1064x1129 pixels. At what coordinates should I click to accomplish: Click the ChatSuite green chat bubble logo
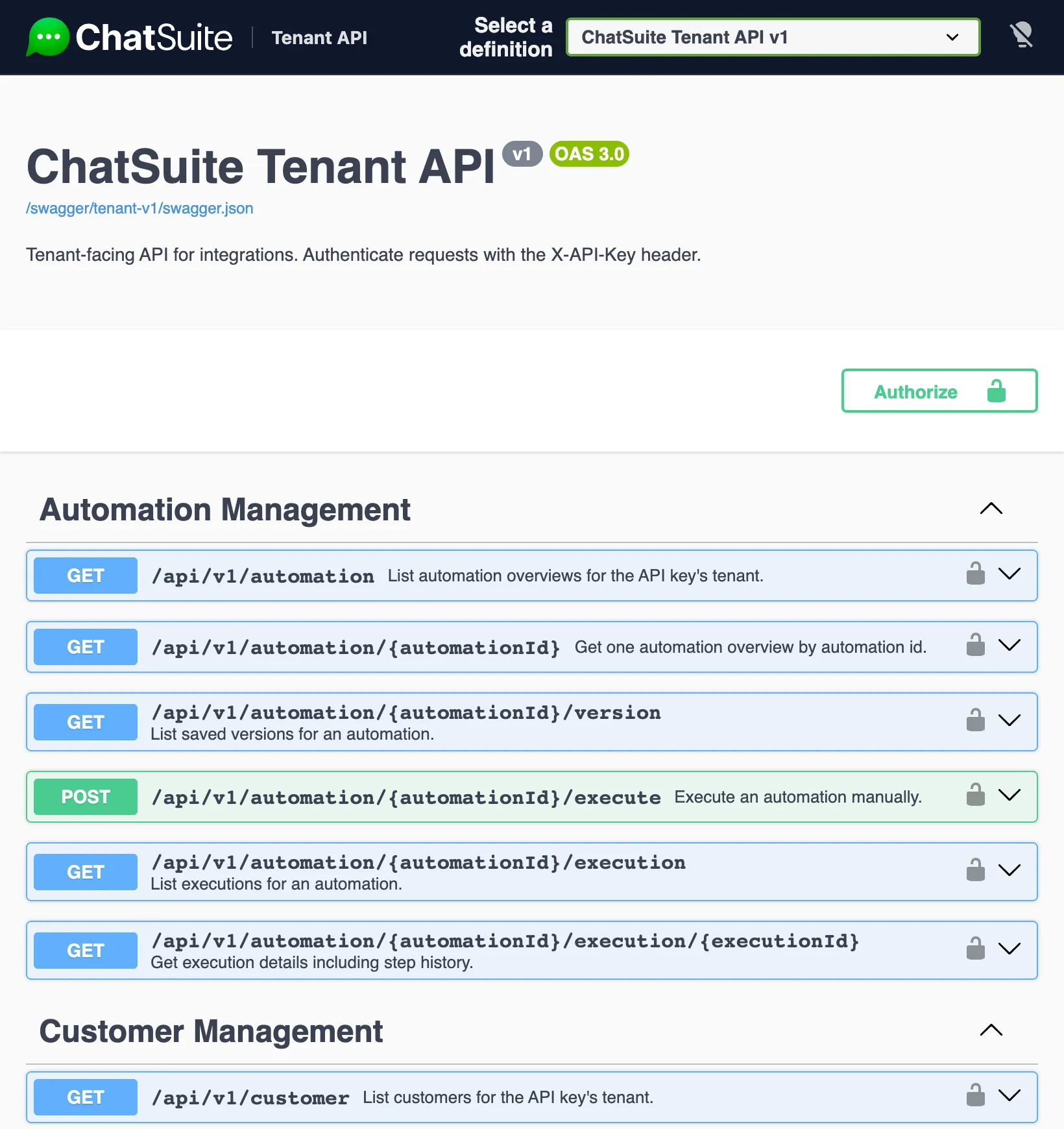47,37
